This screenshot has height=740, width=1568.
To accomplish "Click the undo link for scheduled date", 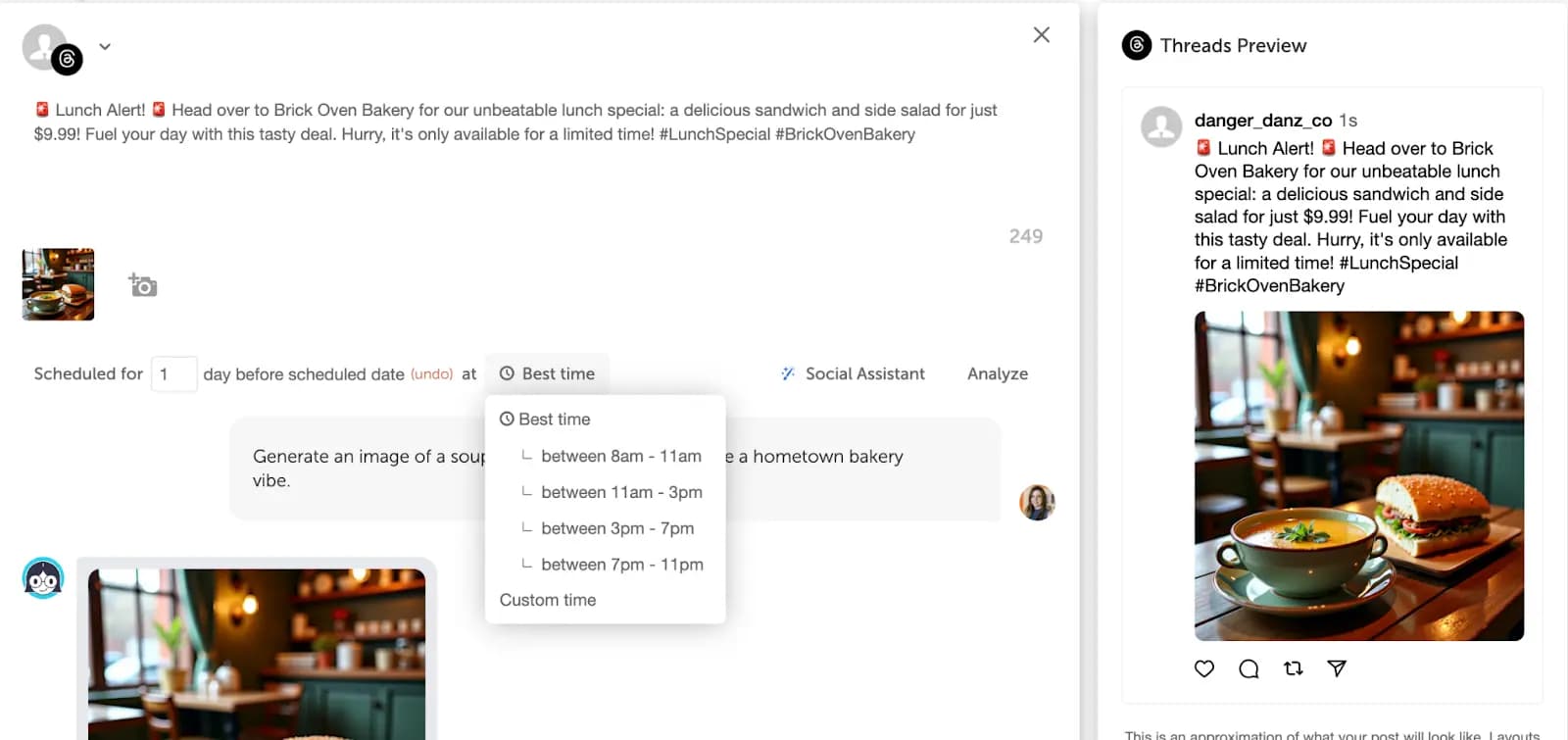I will point(431,374).
